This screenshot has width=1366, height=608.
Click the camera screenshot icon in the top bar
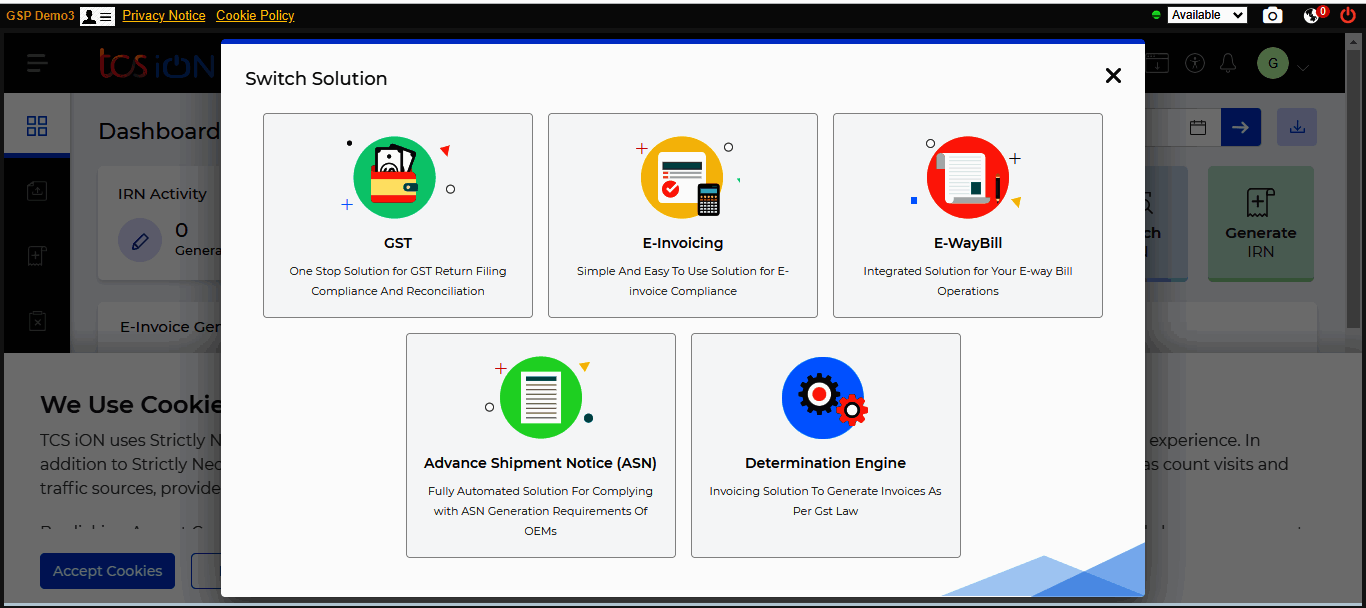click(1272, 15)
